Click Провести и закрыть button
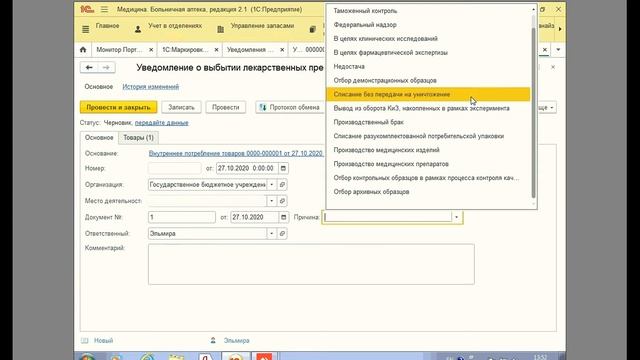 [118, 107]
